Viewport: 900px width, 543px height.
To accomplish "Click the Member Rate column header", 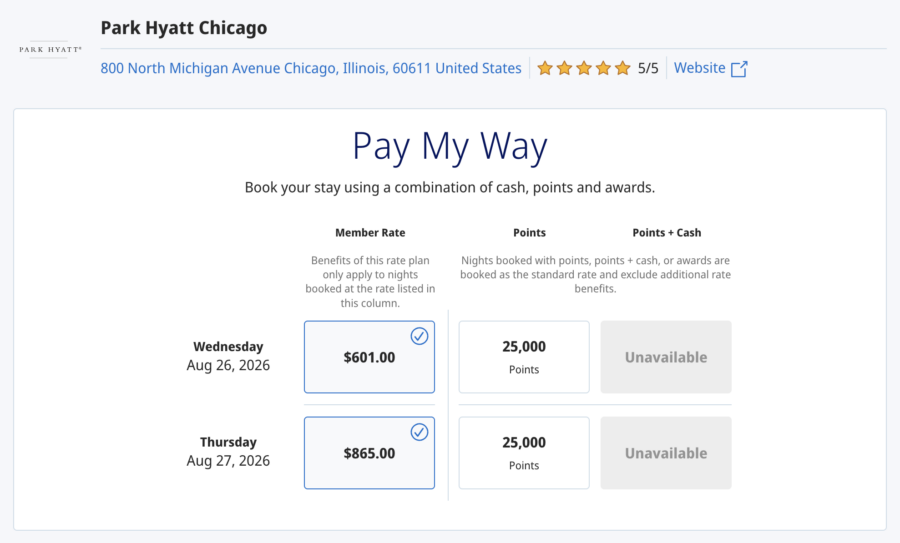I will tap(370, 232).
